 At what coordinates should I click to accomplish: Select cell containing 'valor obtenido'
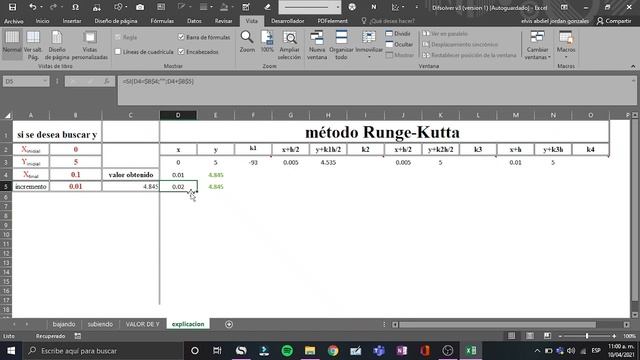coord(131,175)
